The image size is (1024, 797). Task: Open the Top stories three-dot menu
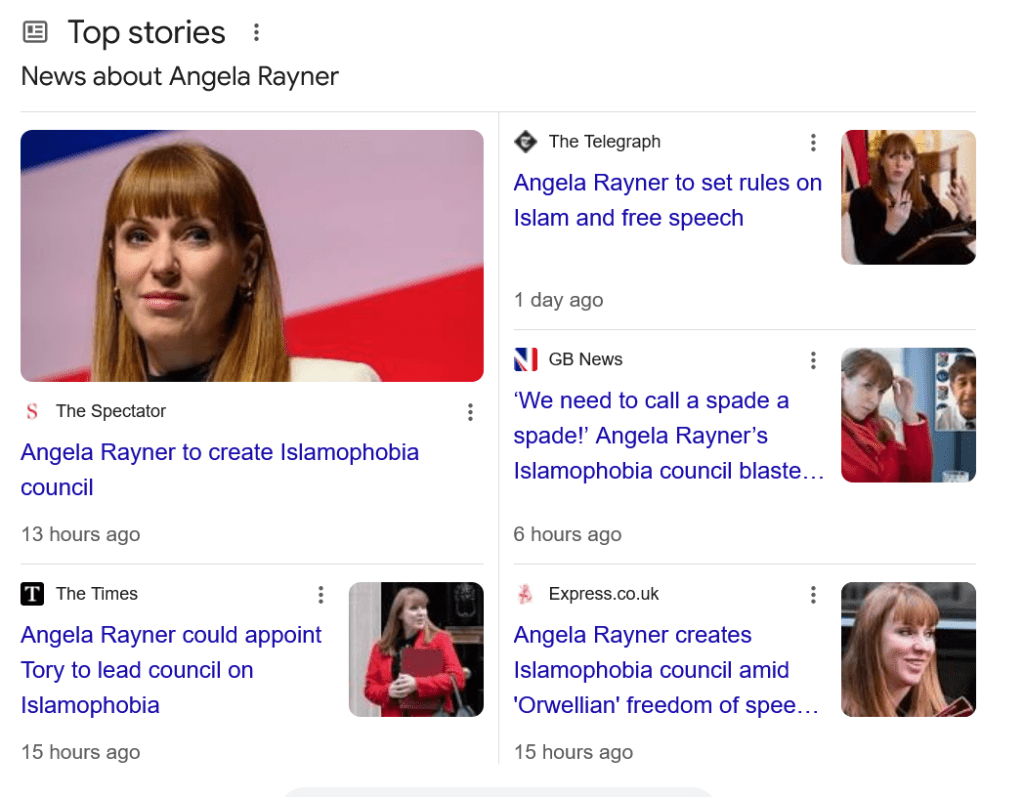[x=256, y=32]
